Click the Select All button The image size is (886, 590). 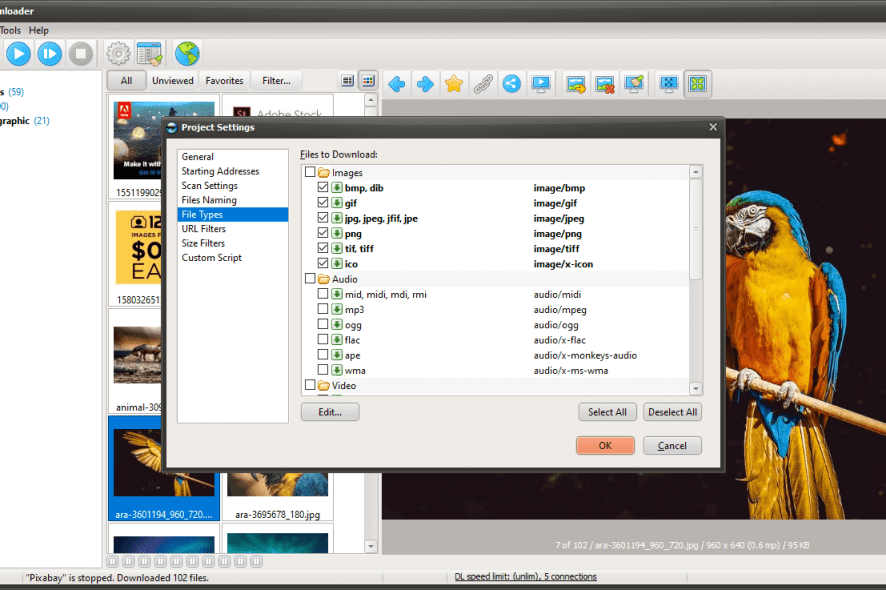607,412
